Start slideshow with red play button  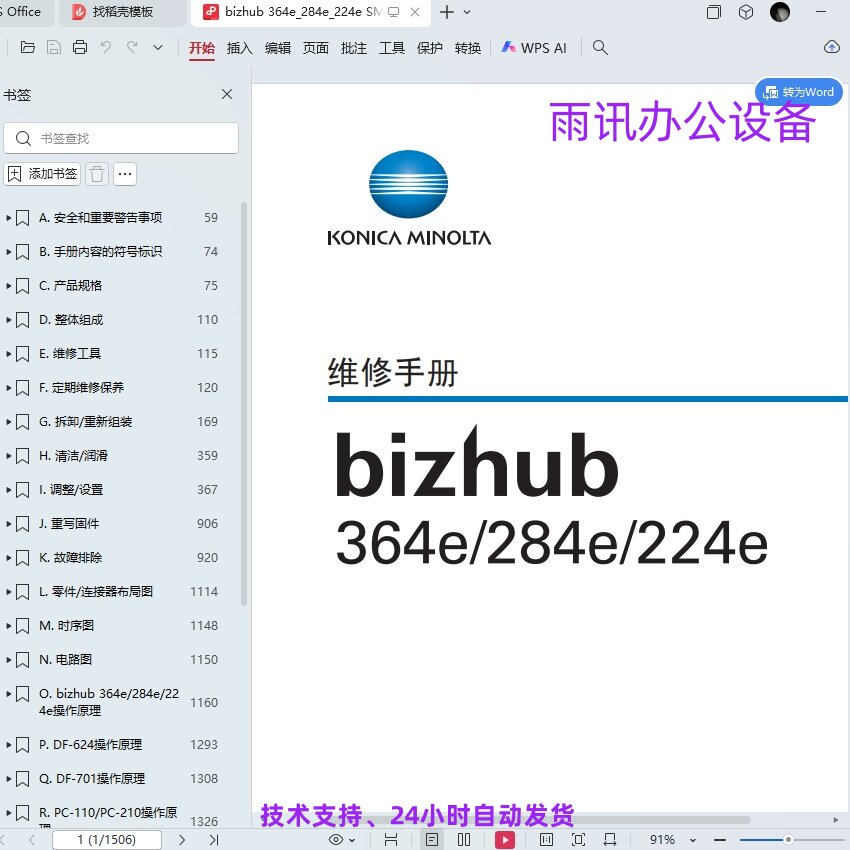click(505, 840)
